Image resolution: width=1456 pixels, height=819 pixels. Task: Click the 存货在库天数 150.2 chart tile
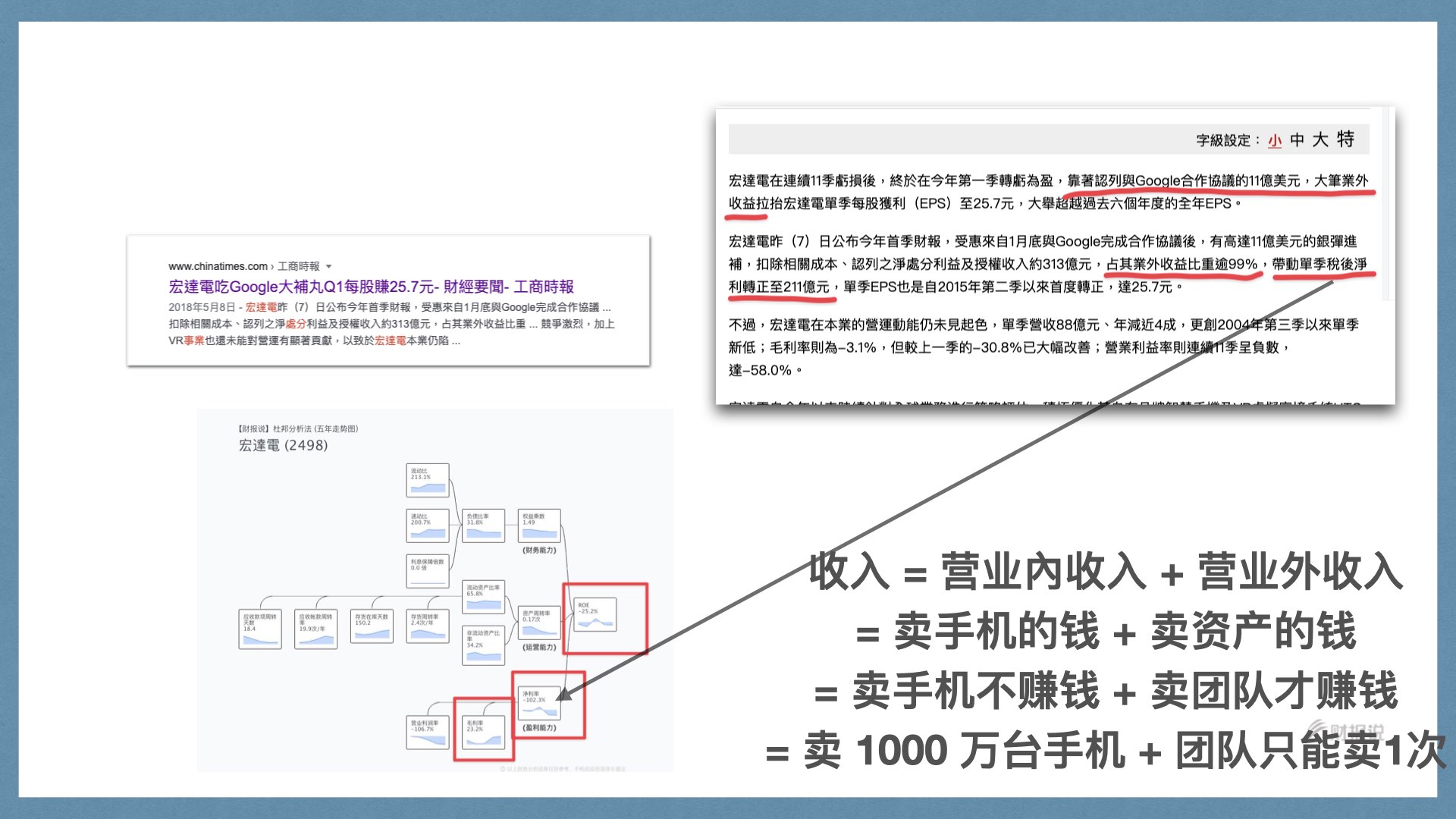pyautogui.click(x=372, y=626)
